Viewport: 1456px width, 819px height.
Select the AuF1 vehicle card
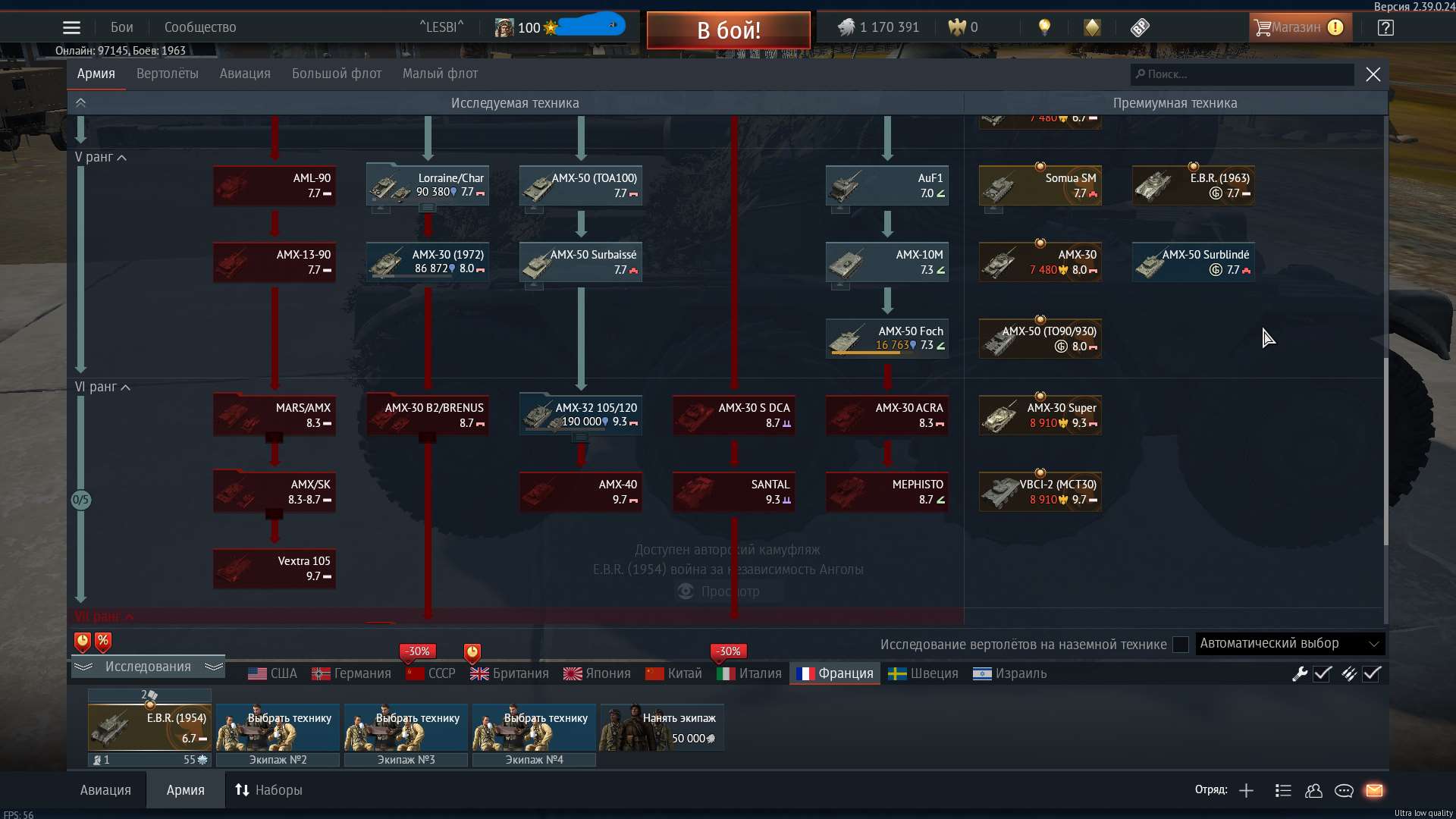coord(887,185)
